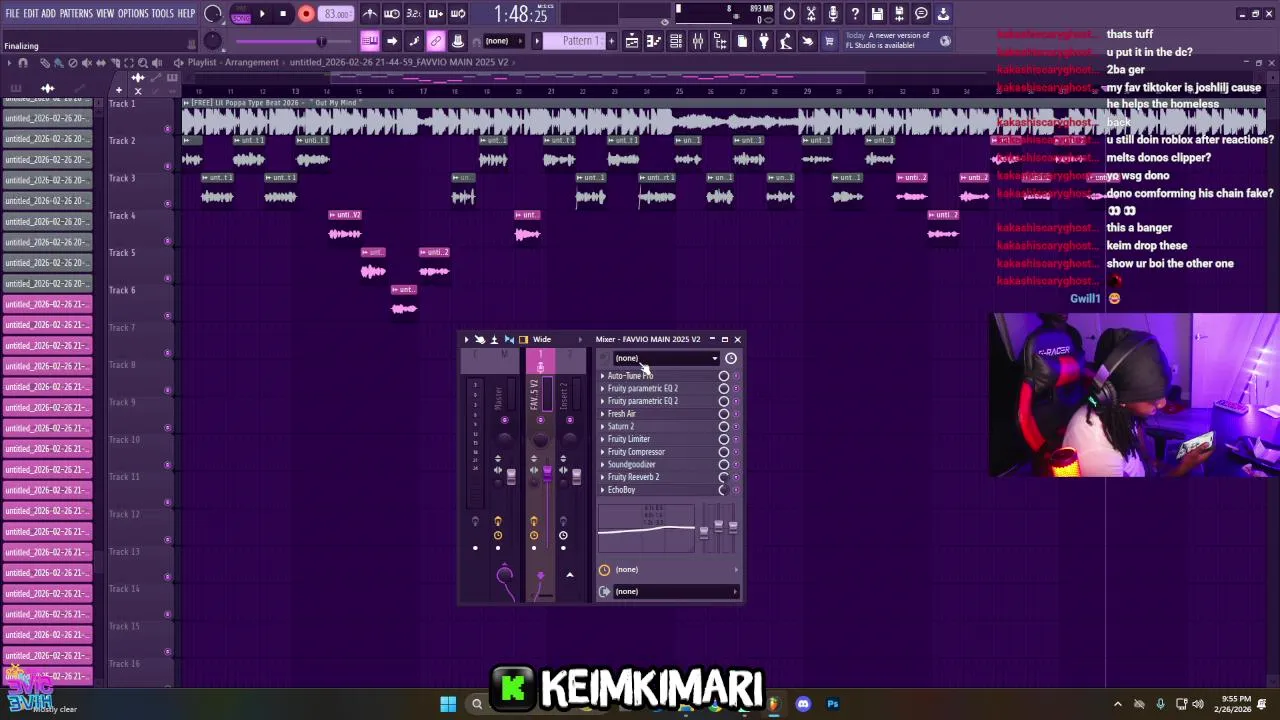This screenshot has width=1280, height=720.
Task: Click the scissors icon in top-right toolbar
Action: (811, 14)
